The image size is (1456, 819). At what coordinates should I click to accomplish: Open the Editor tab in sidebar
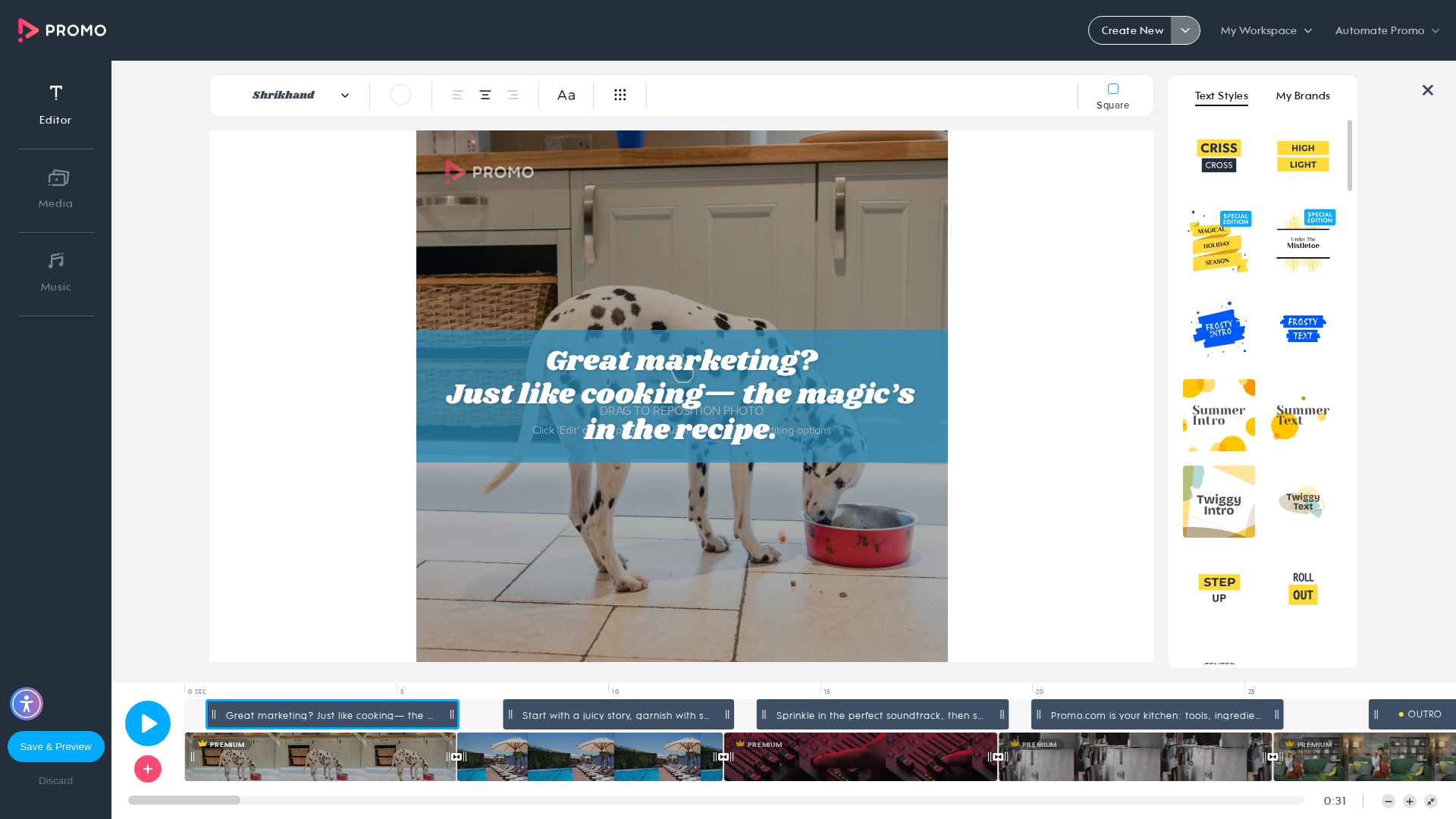55,105
